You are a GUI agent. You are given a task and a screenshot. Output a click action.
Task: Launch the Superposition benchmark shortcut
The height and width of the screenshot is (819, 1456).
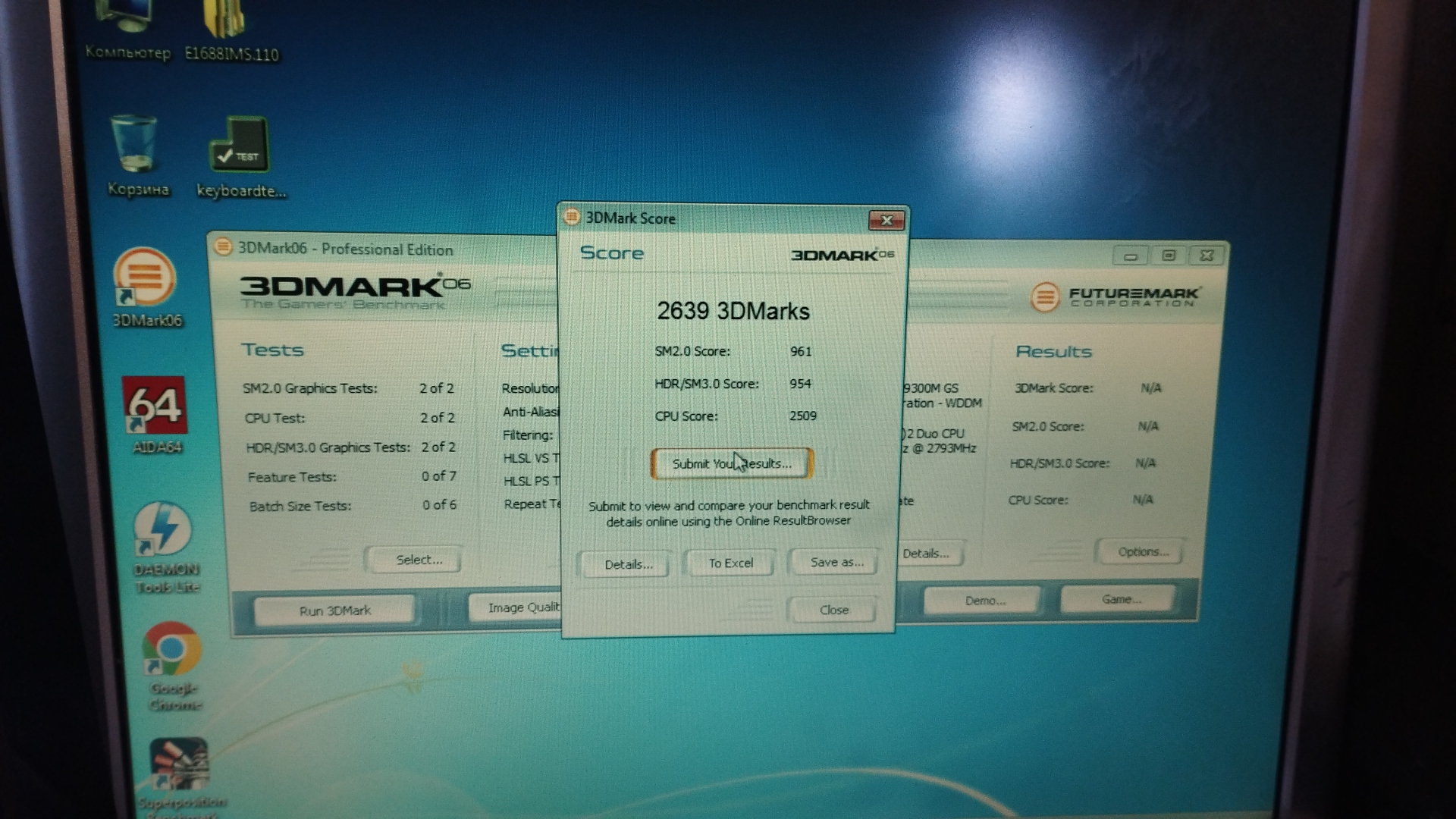coord(180,777)
